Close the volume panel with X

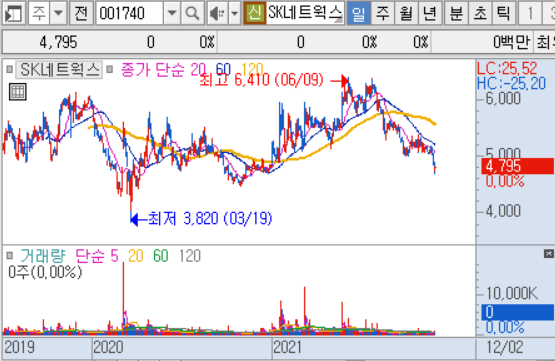point(548,253)
